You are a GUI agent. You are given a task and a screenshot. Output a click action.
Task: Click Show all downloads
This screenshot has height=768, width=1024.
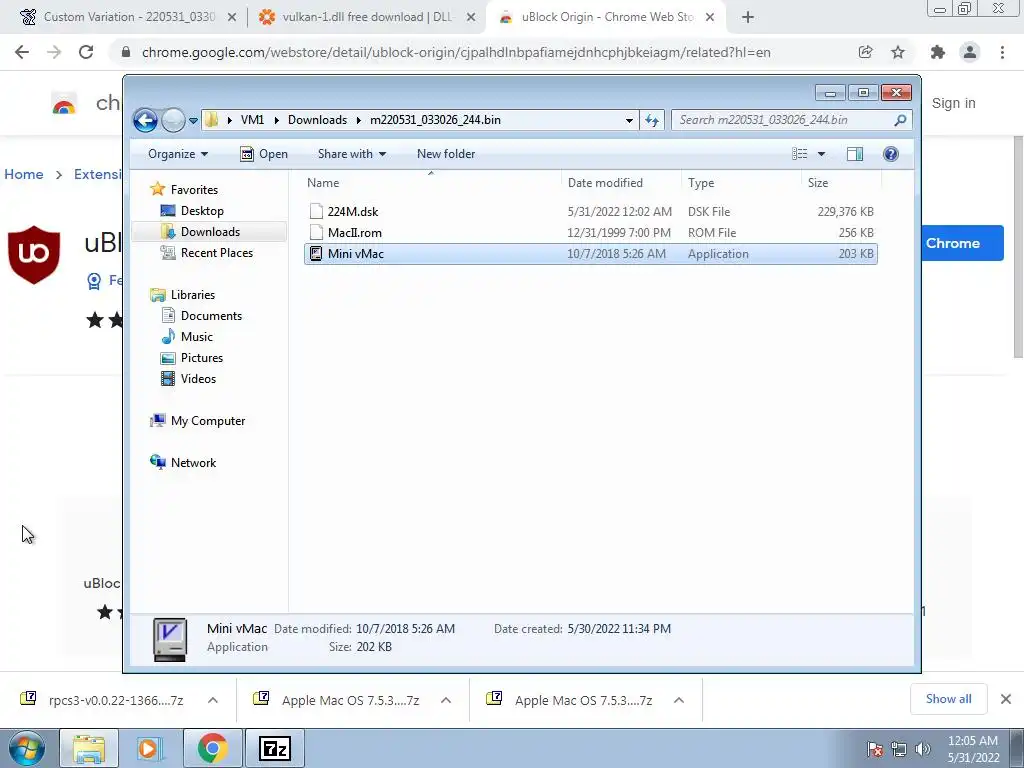coord(948,699)
